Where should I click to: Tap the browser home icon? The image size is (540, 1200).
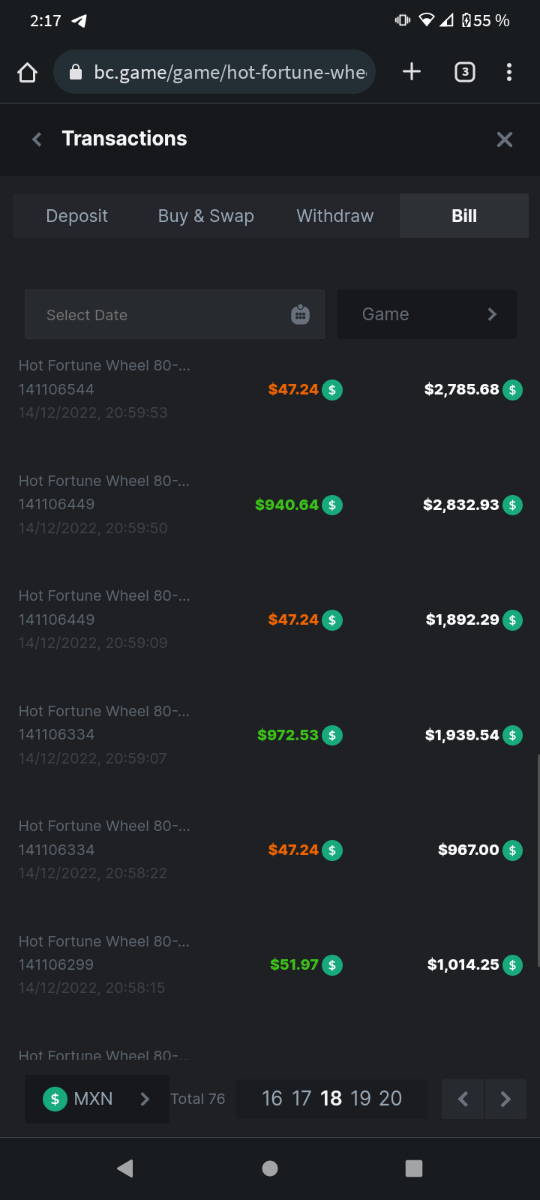[x=27, y=73]
